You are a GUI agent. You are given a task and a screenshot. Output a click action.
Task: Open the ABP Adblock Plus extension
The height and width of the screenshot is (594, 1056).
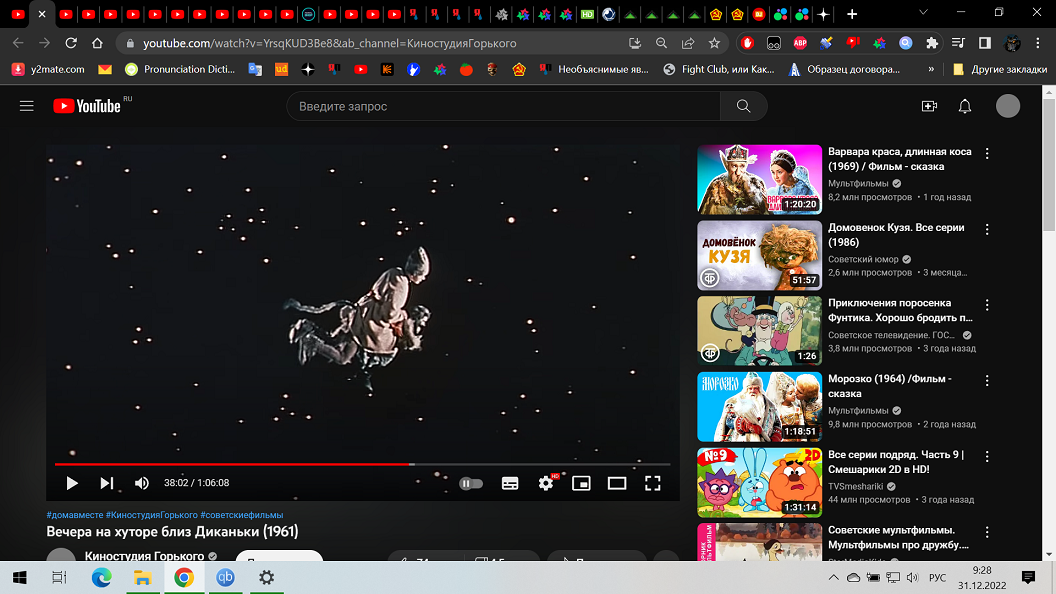[x=800, y=43]
